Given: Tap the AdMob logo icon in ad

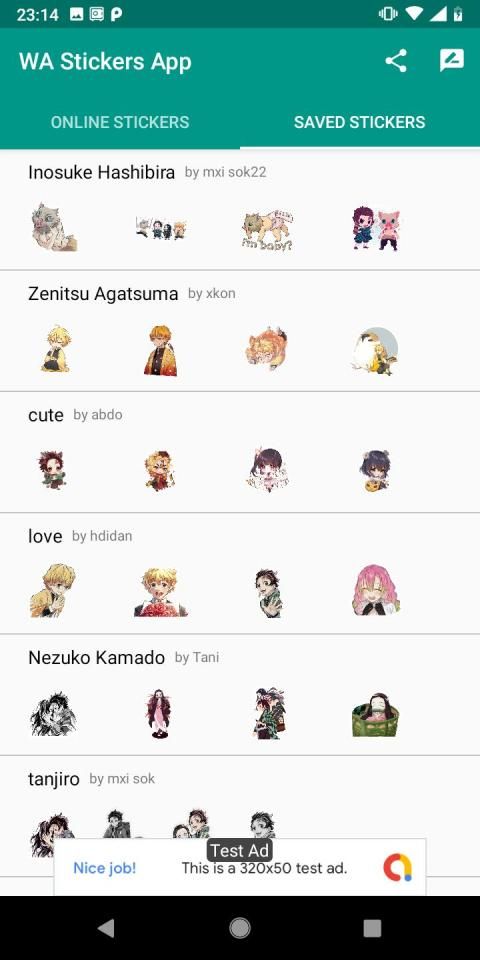Looking at the screenshot, I should [397, 868].
